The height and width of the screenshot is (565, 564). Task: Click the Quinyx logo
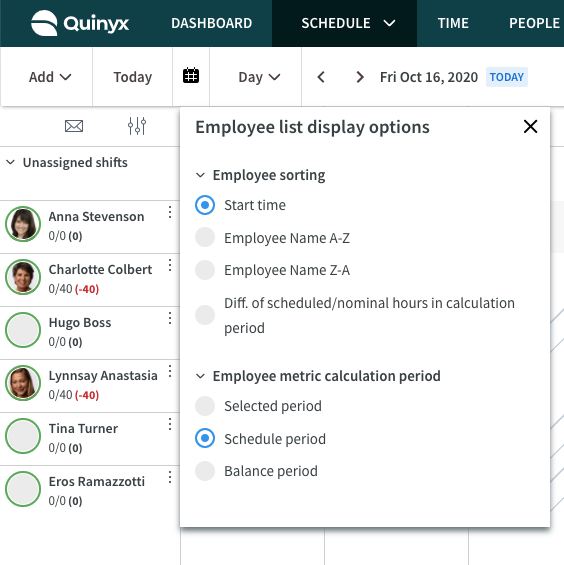point(80,23)
